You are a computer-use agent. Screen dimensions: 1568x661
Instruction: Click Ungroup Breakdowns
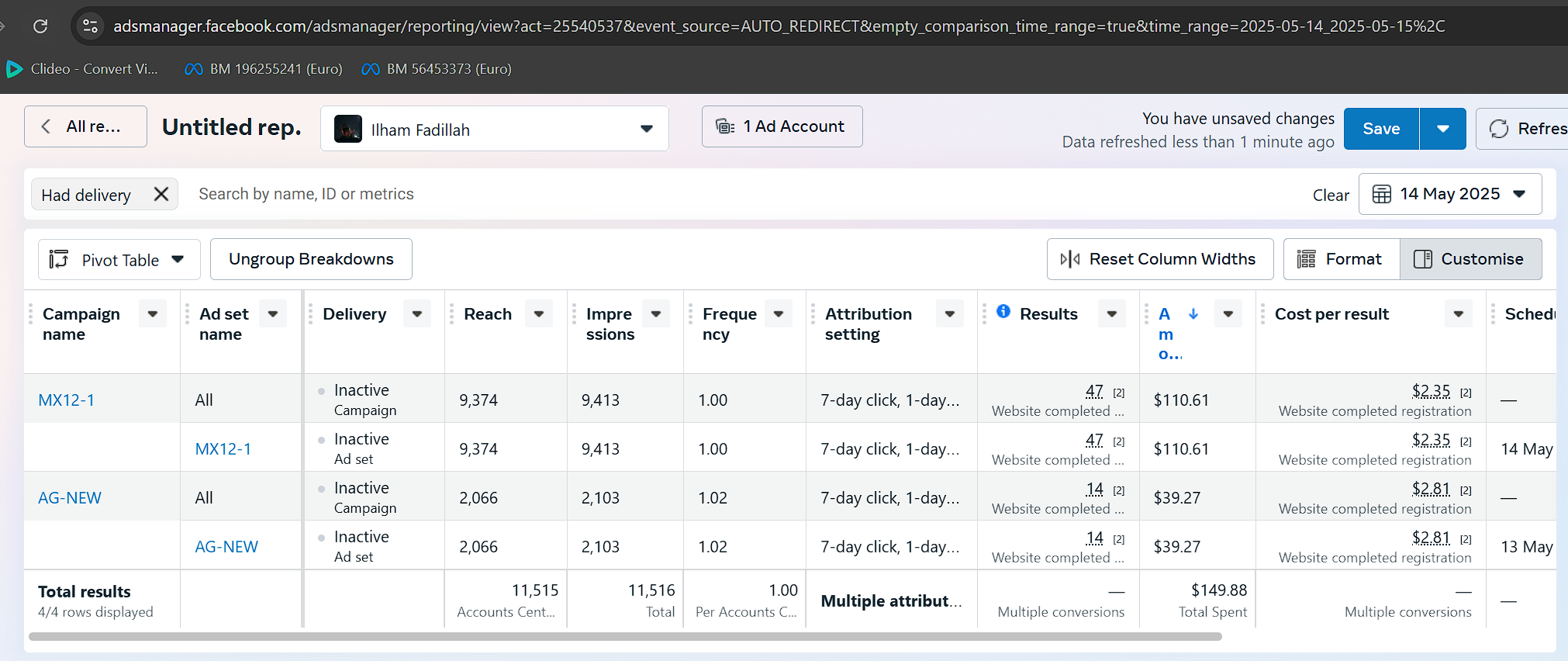pos(311,259)
